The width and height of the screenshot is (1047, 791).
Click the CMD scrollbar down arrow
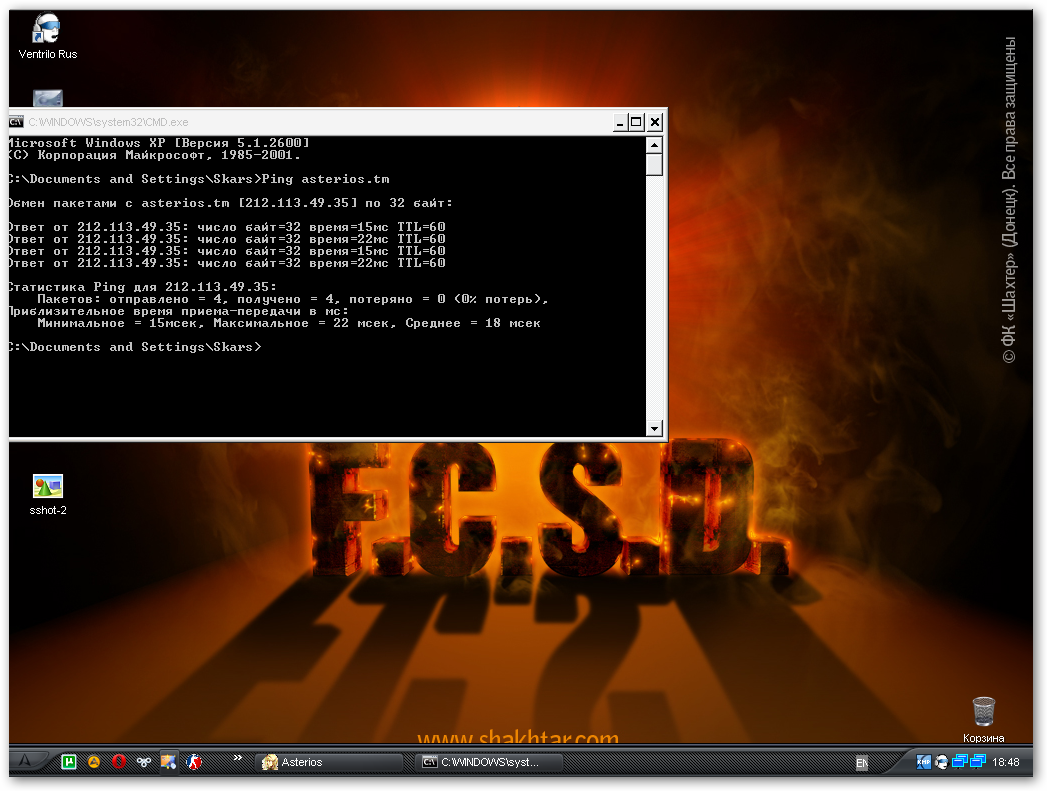point(654,429)
